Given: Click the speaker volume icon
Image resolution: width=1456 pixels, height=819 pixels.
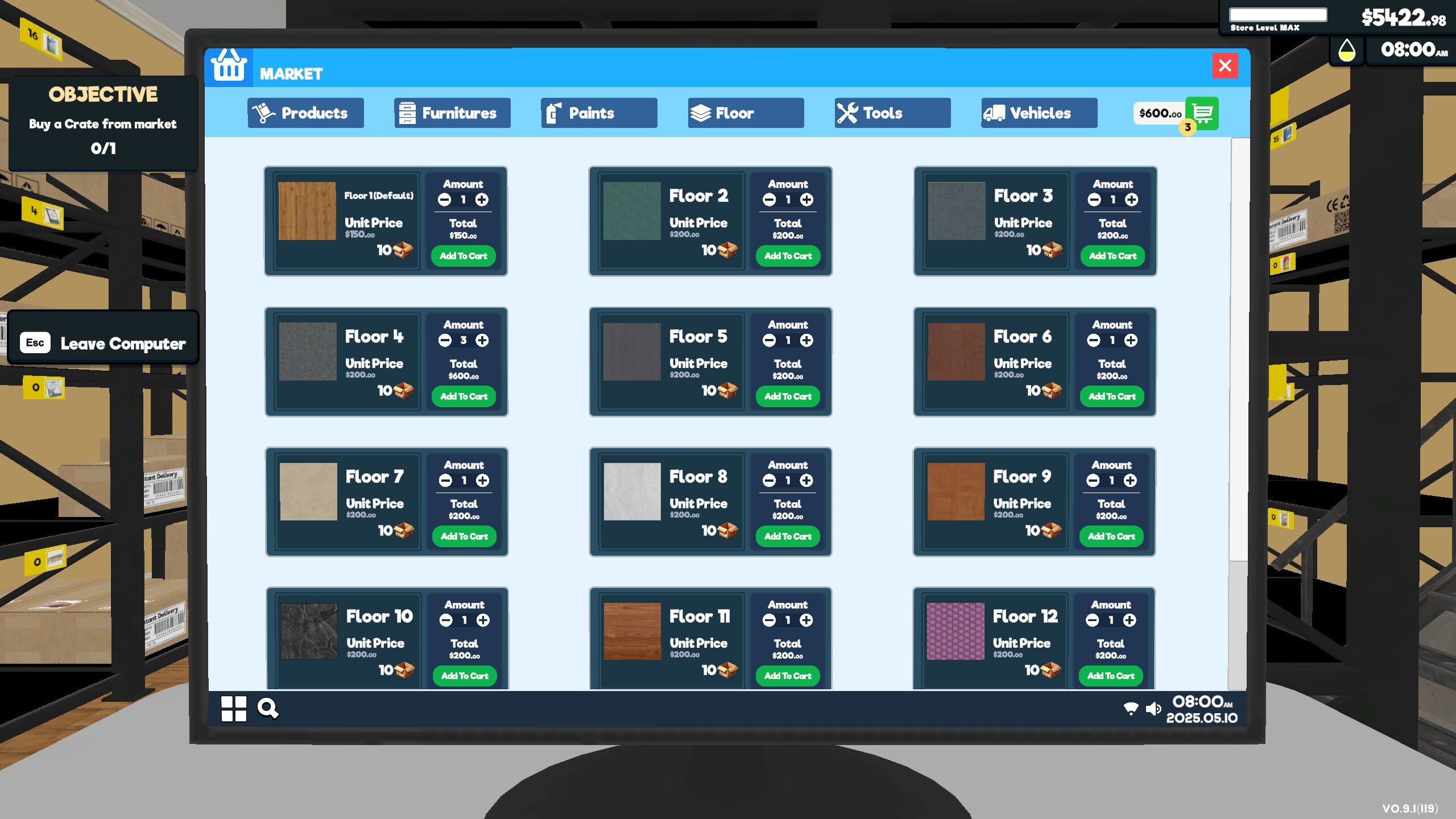Looking at the screenshot, I should (1153, 709).
